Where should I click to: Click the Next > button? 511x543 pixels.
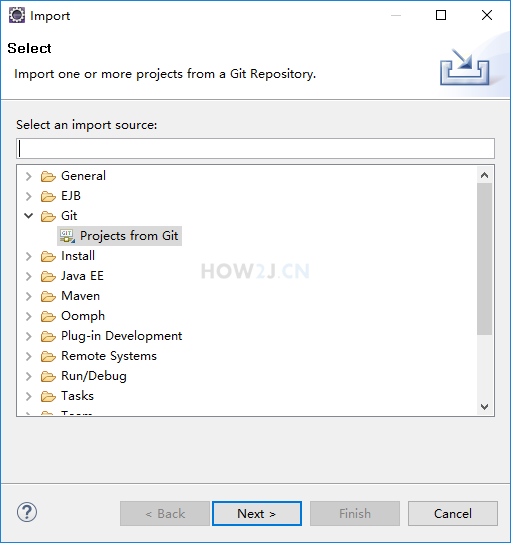tap(257, 514)
